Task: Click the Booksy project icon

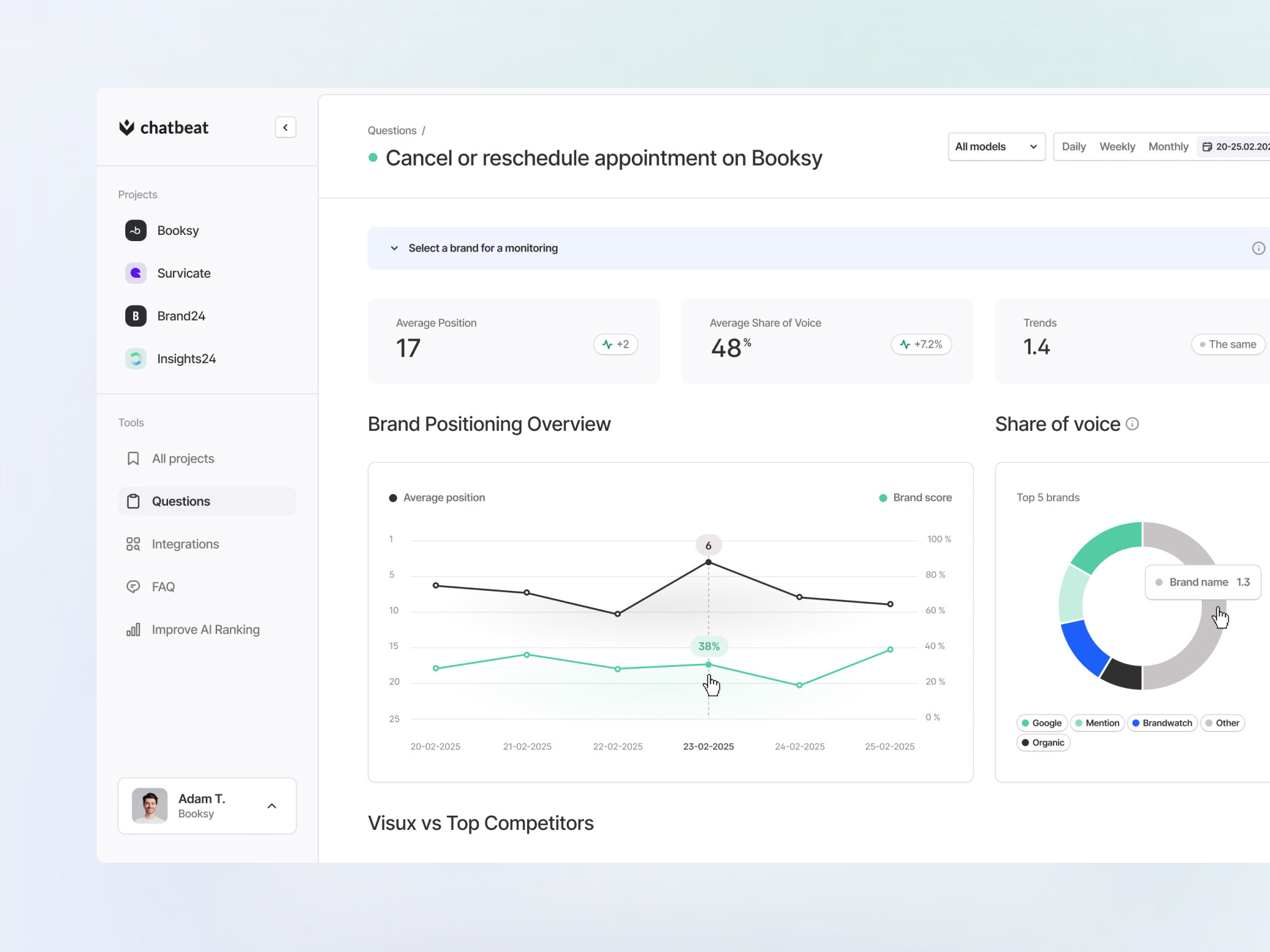Action: click(136, 231)
